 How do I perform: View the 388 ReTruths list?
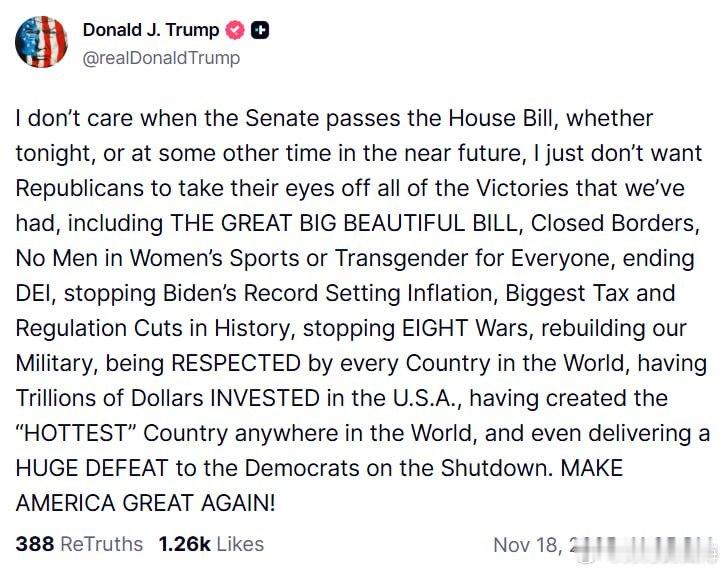pyautogui.click(x=79, y=544)
